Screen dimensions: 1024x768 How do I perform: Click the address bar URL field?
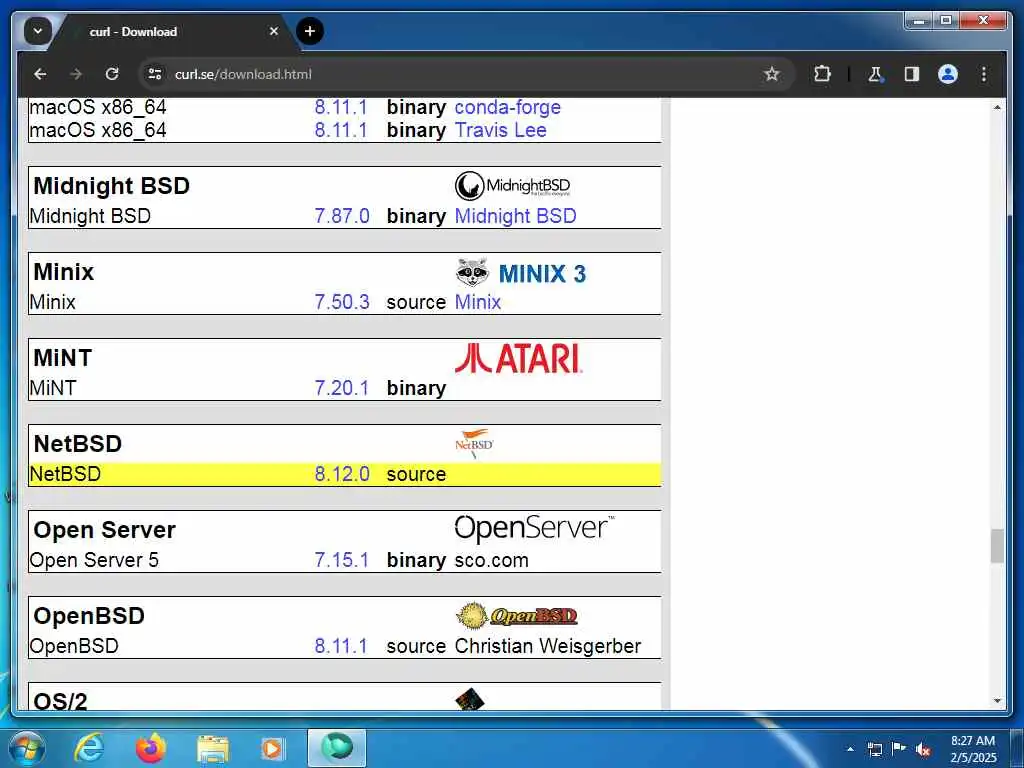click(457, 74)
